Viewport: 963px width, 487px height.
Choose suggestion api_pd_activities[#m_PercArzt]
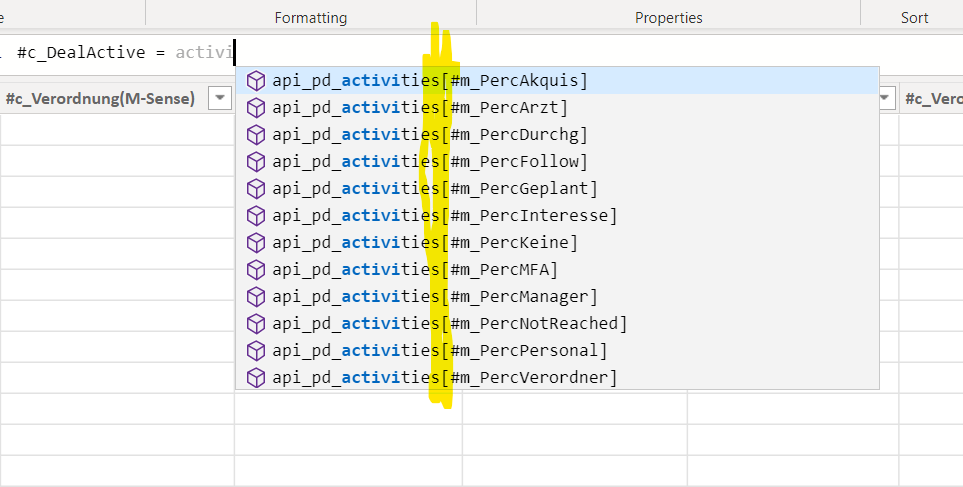click(x=557, y=108)
